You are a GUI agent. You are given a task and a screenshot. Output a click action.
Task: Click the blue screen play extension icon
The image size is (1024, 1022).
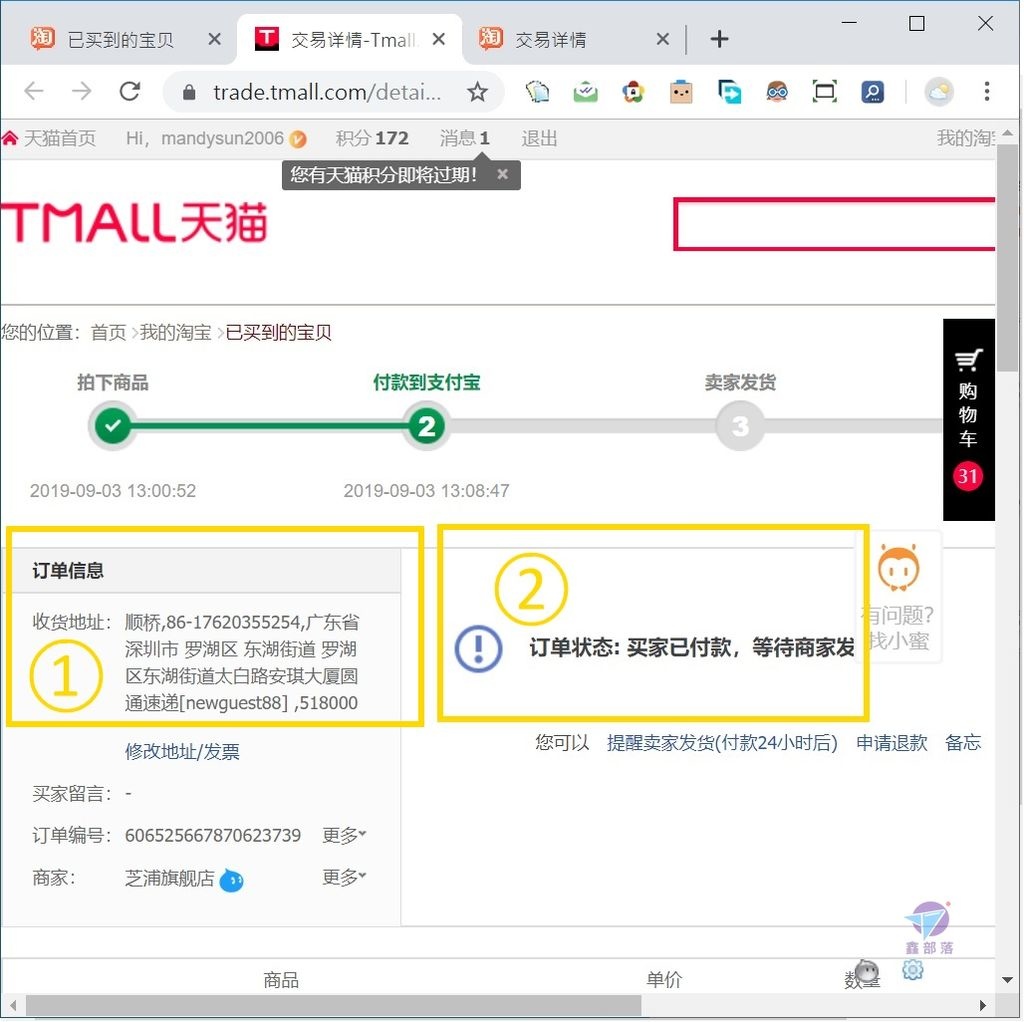coord(729,92)
